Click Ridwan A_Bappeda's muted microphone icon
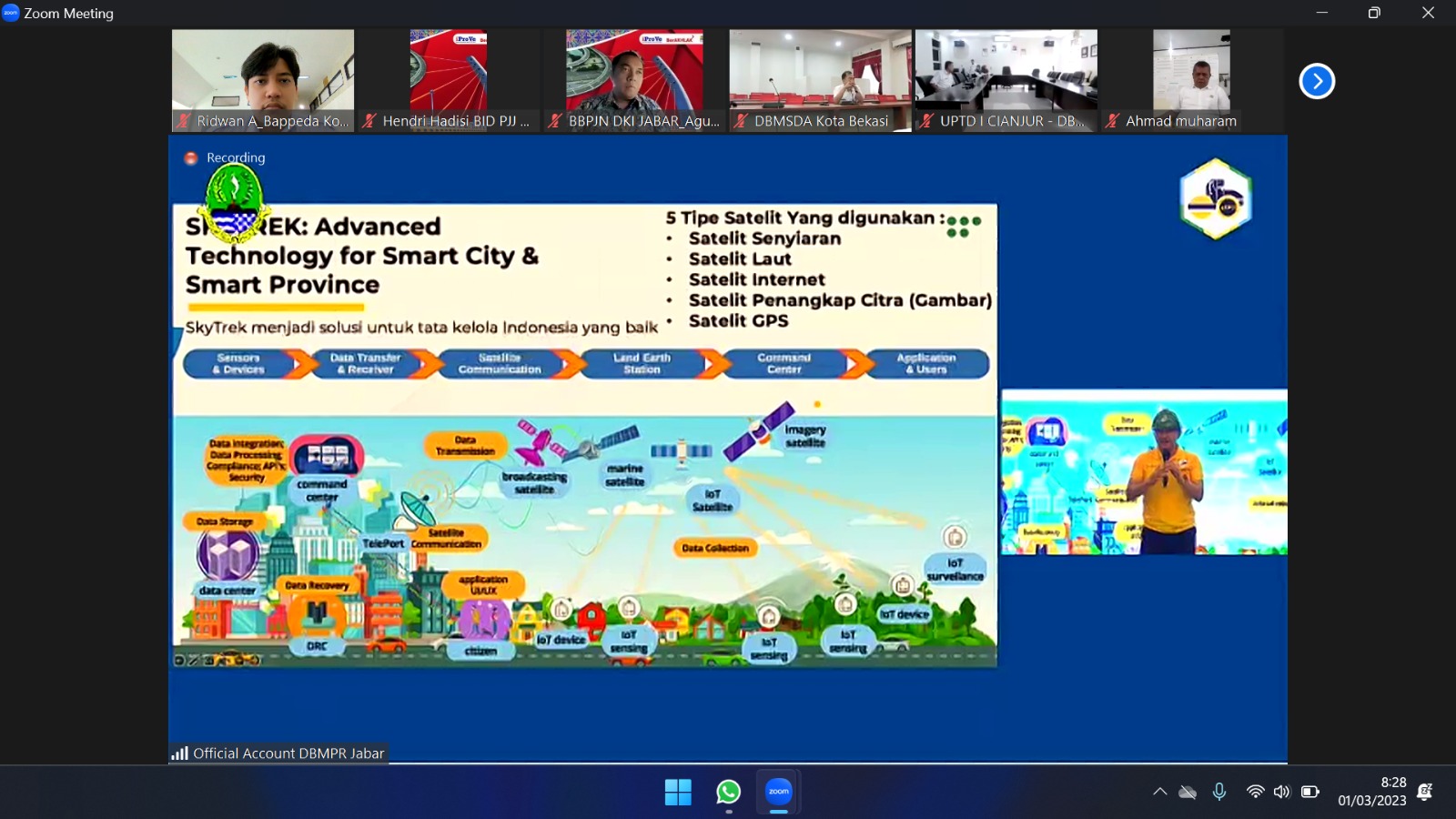 pos(184,121)
